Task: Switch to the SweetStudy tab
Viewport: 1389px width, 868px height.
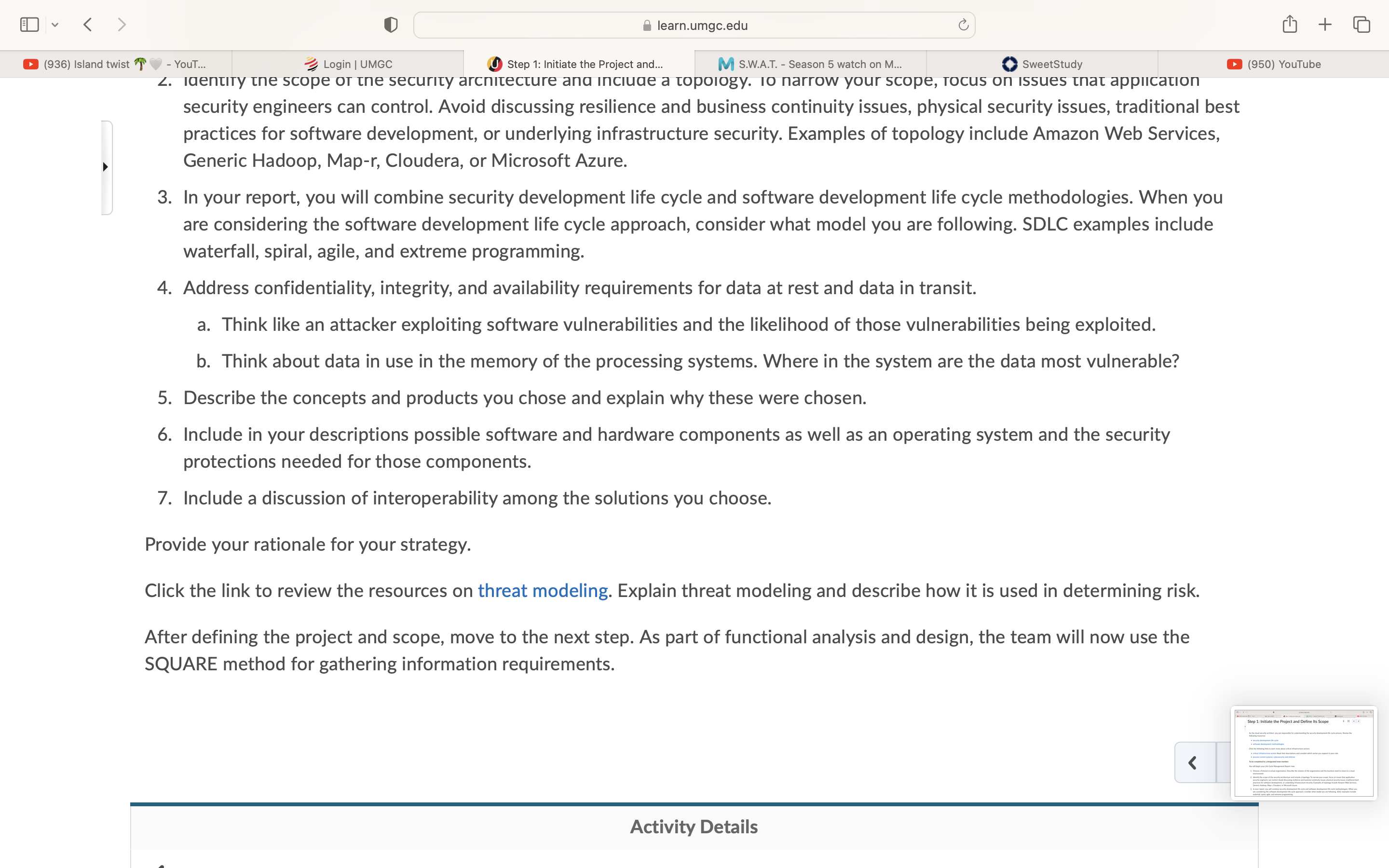Action: 1042,64
